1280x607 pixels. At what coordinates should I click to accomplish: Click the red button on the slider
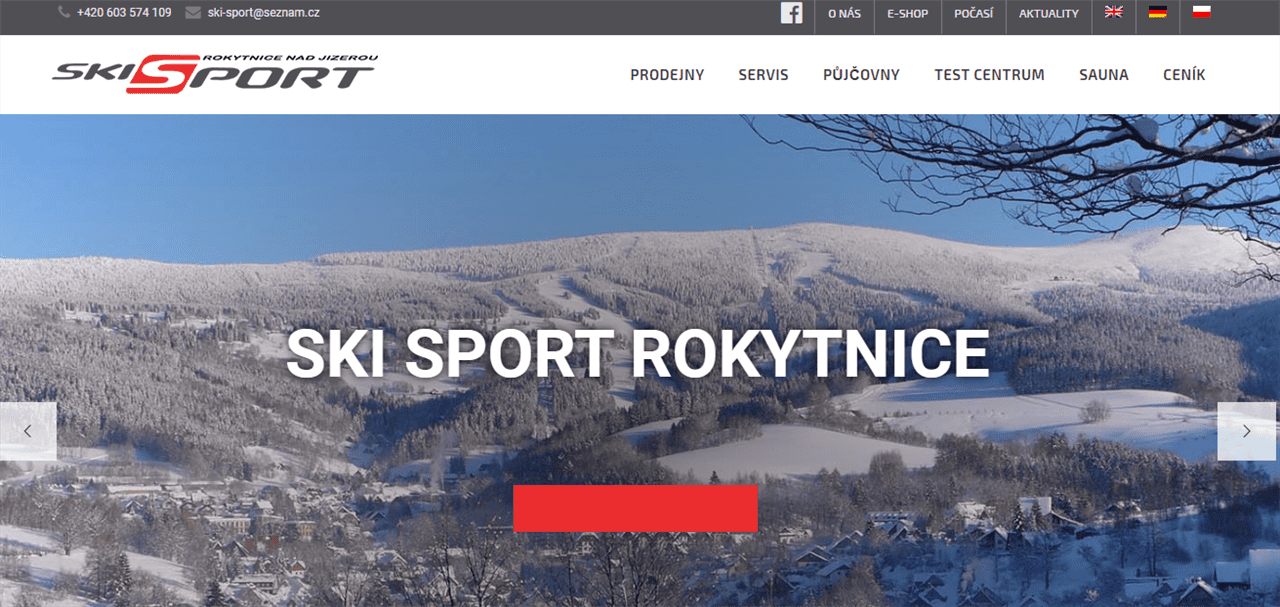click(x=635, y=508)
